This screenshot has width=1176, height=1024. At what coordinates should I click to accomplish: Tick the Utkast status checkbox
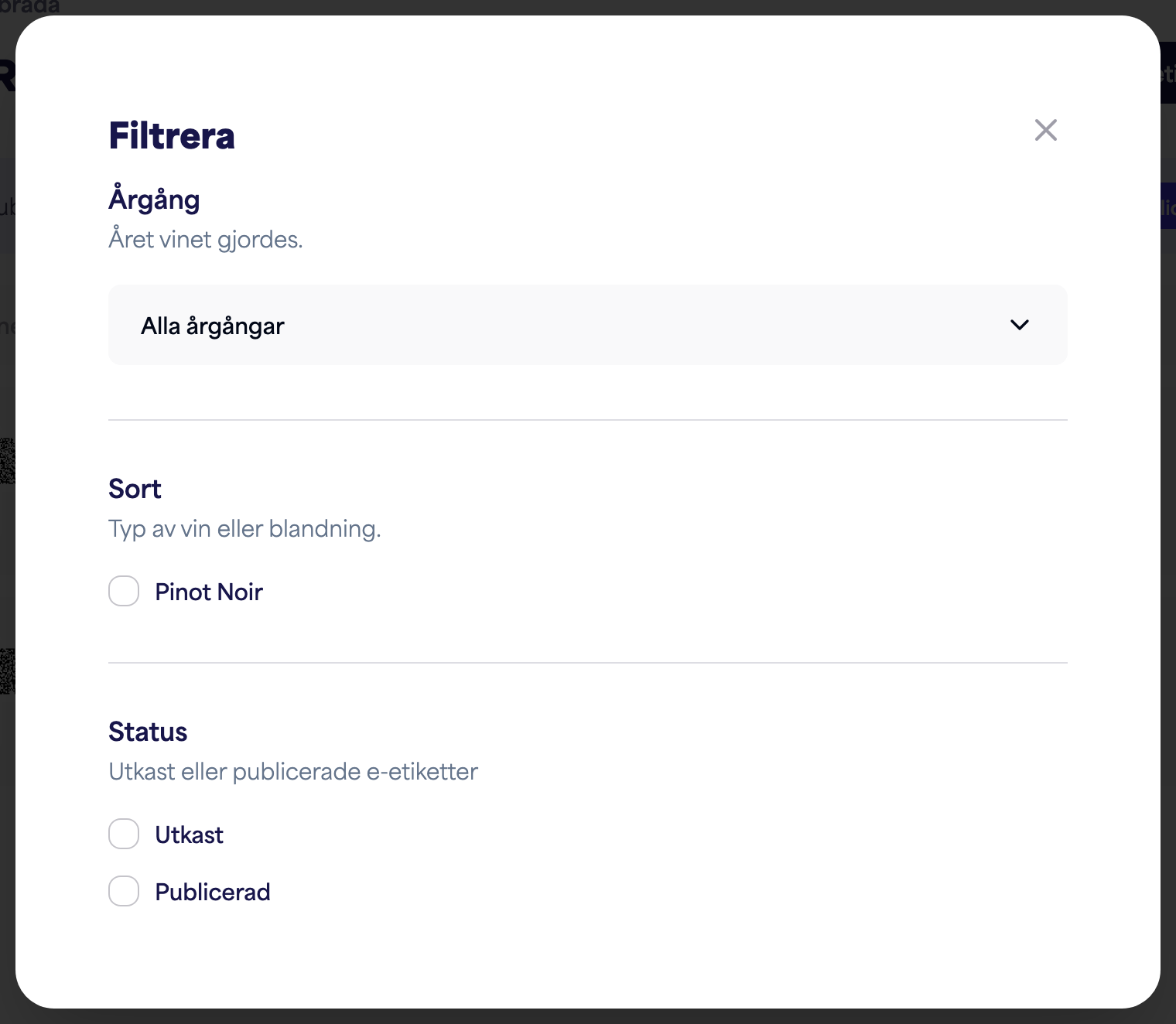(124, 834)
